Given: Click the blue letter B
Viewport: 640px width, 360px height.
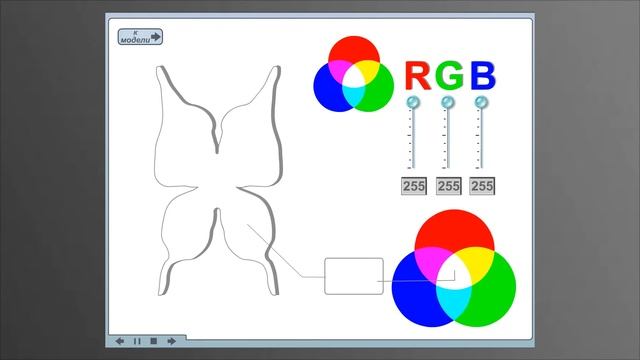Looking at the screenshot, I should click(x=483, y=76).
